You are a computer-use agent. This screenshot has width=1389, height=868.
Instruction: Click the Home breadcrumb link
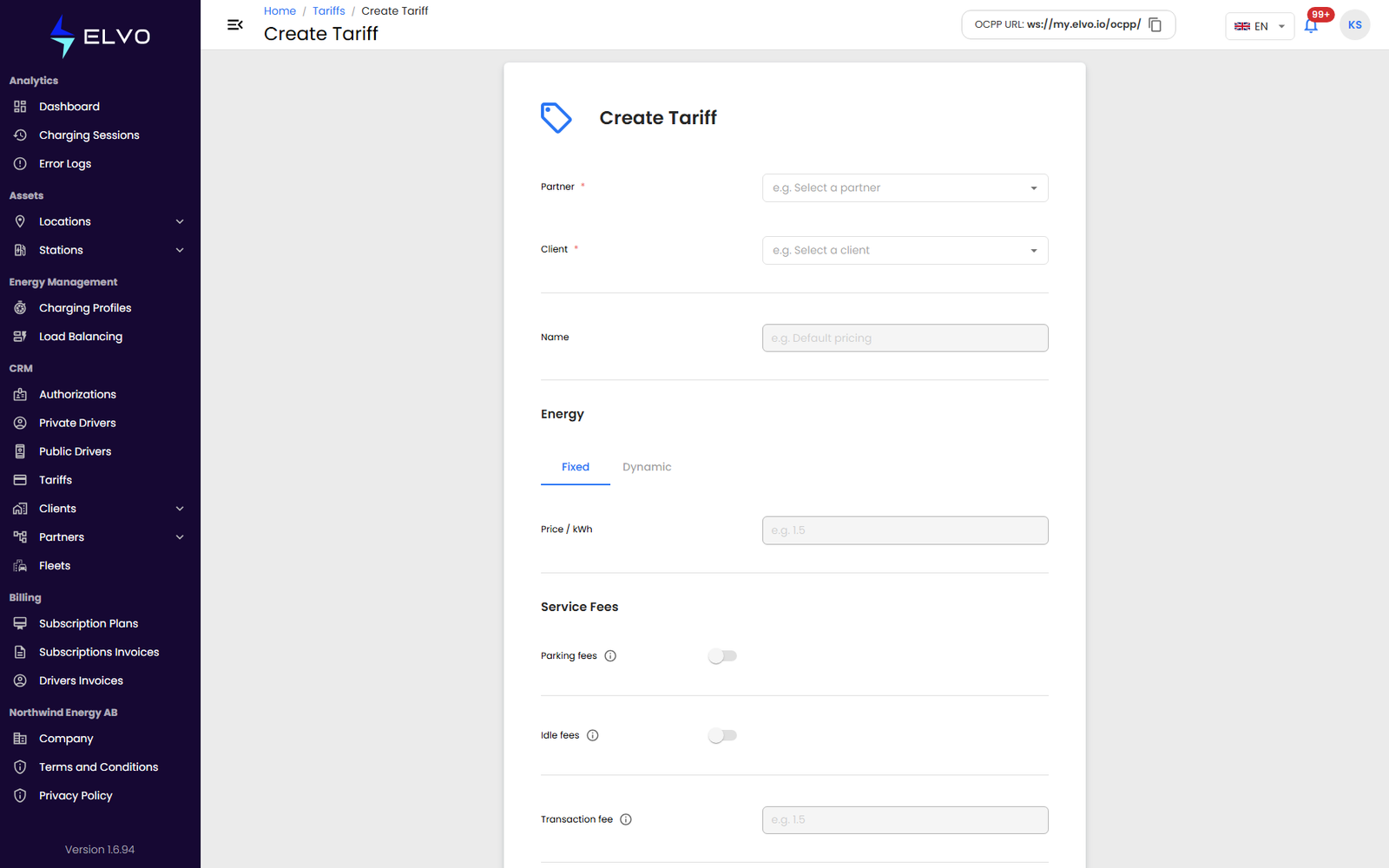click(280, 11)
